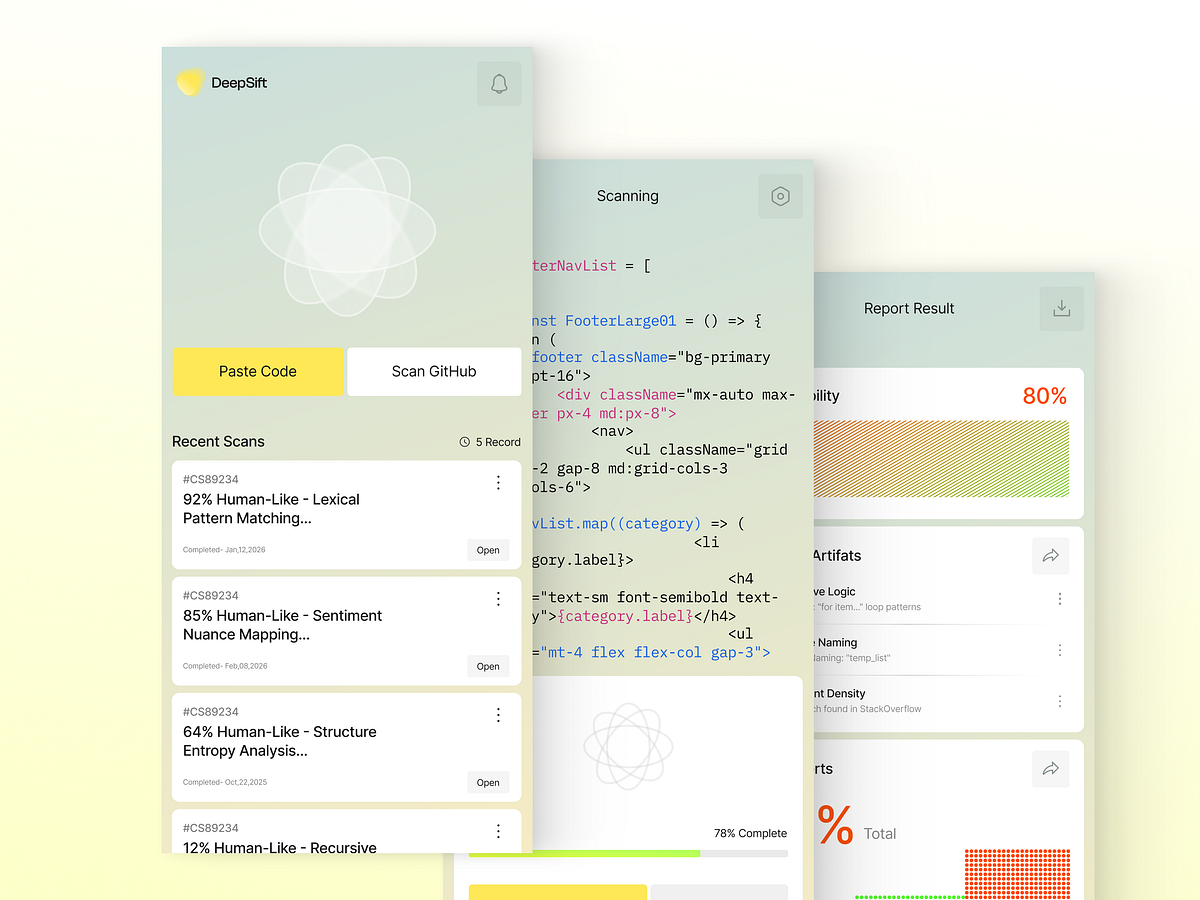The image size is (1200, 900).
Task: Open kebab menu on the Naming artifact
Action: (x=1060, y=649)
